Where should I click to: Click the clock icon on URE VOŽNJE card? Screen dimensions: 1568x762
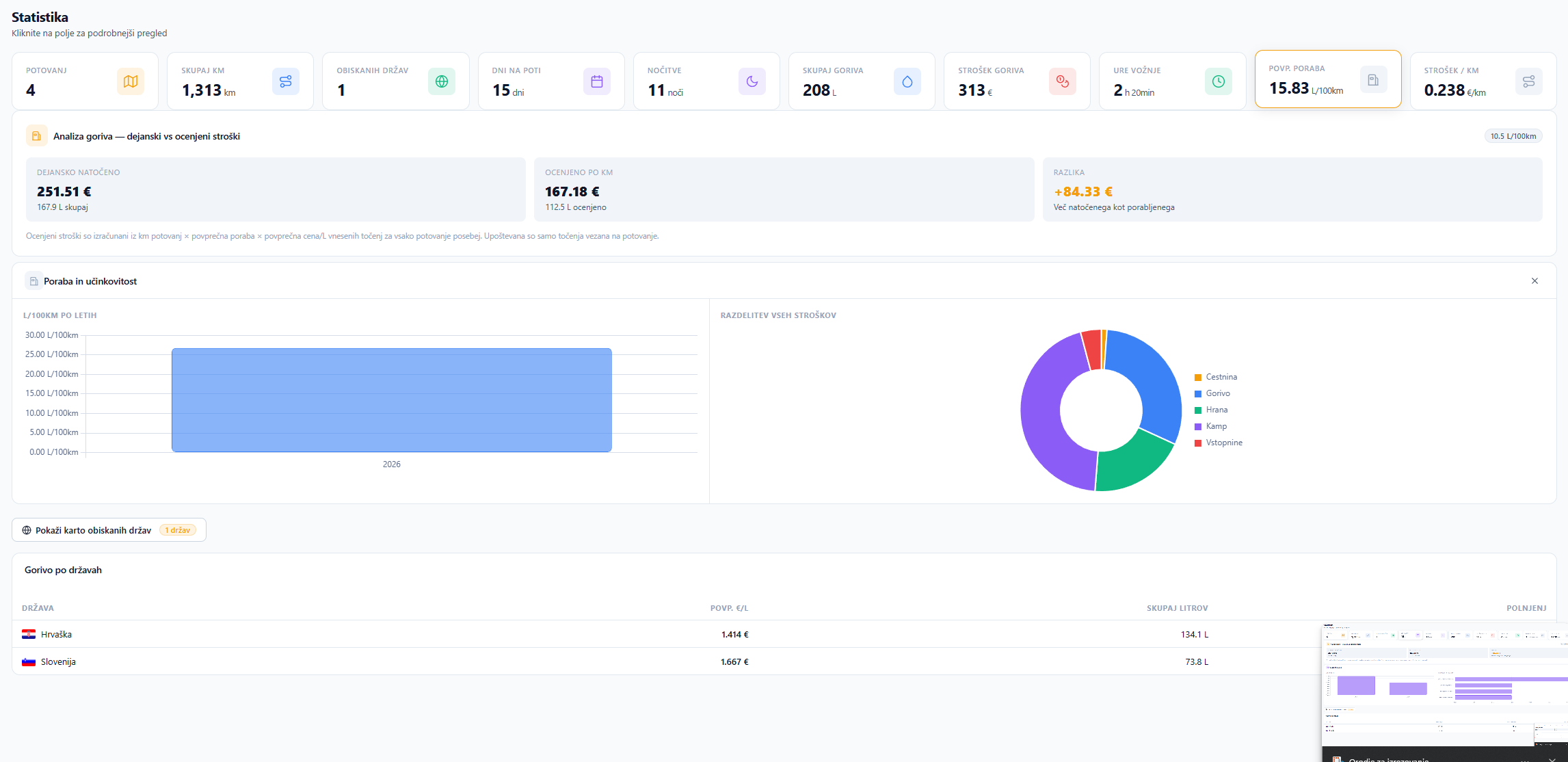point(1218,81)
